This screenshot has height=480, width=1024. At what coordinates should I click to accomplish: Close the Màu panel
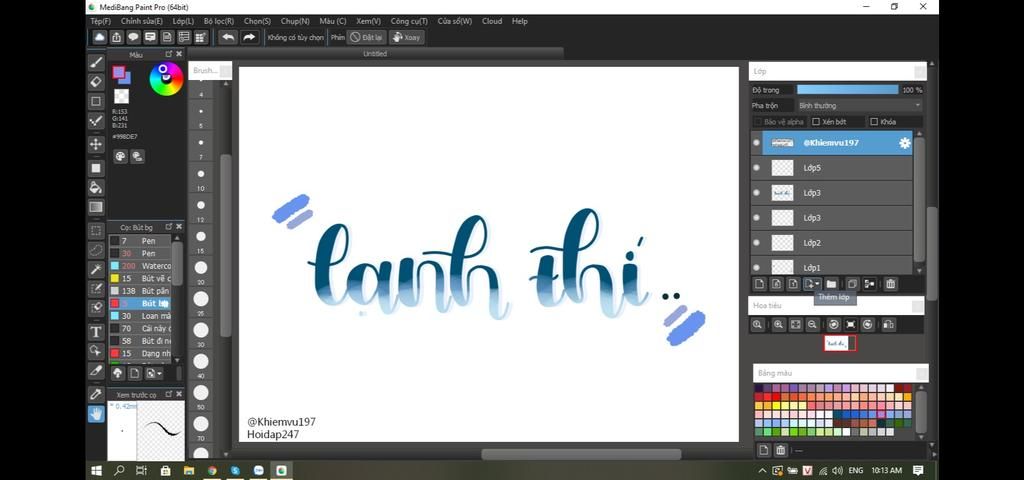click(179, 54)
